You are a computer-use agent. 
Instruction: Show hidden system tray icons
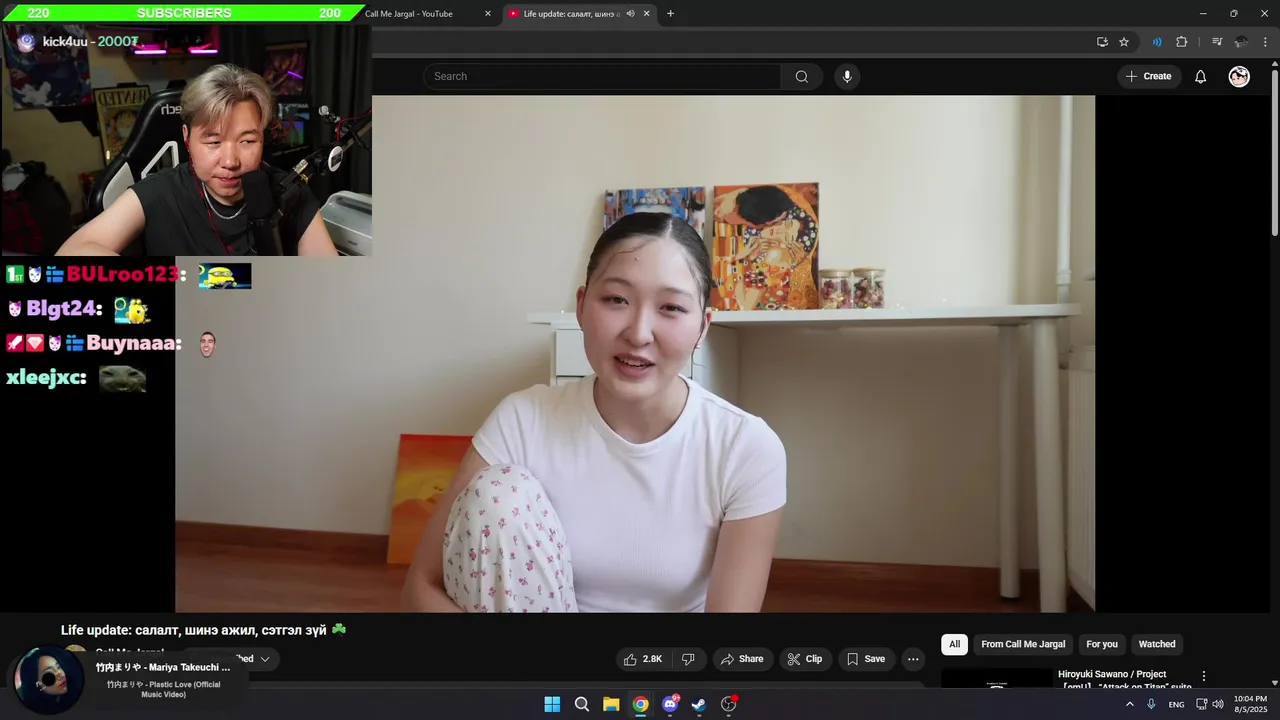[x=1130, y=704]
